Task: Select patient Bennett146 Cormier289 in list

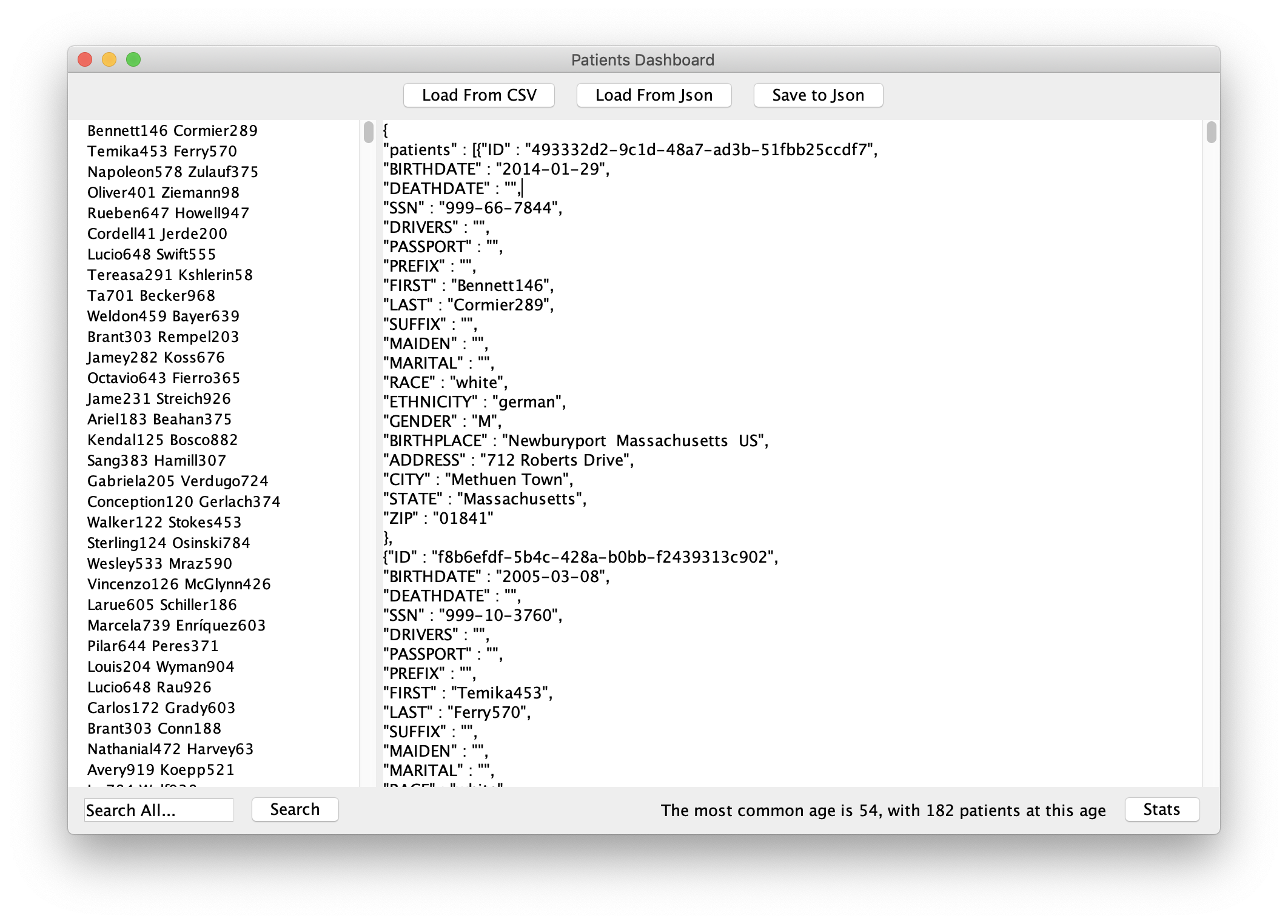Action: pos(172,131)
